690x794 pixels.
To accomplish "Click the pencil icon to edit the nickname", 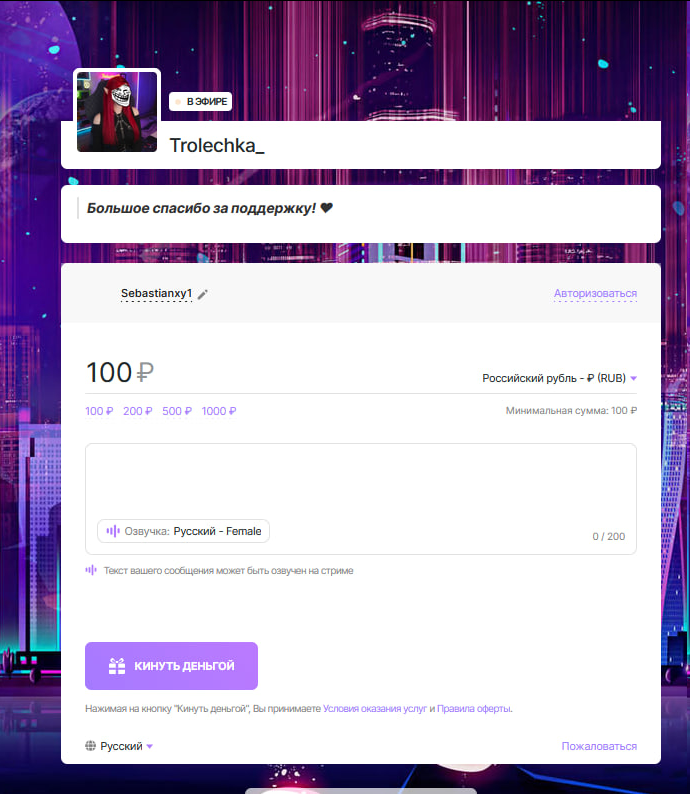I will click(x=202, y=294).
